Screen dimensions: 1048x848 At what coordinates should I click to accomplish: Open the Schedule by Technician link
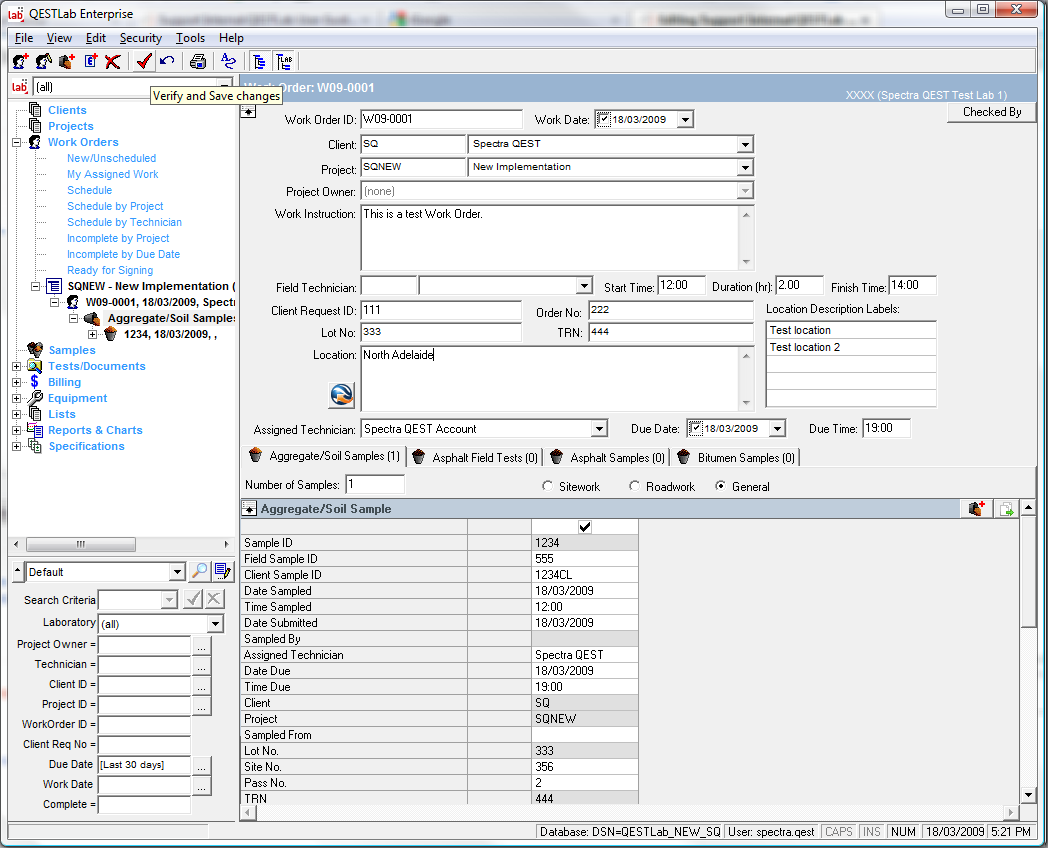coord(124,222)
